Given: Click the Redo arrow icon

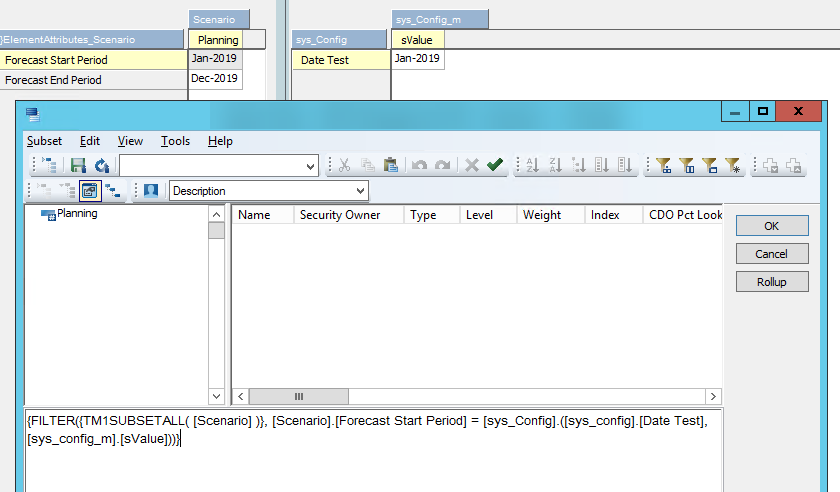Looking at the screenshot, I should coord(442,165).
